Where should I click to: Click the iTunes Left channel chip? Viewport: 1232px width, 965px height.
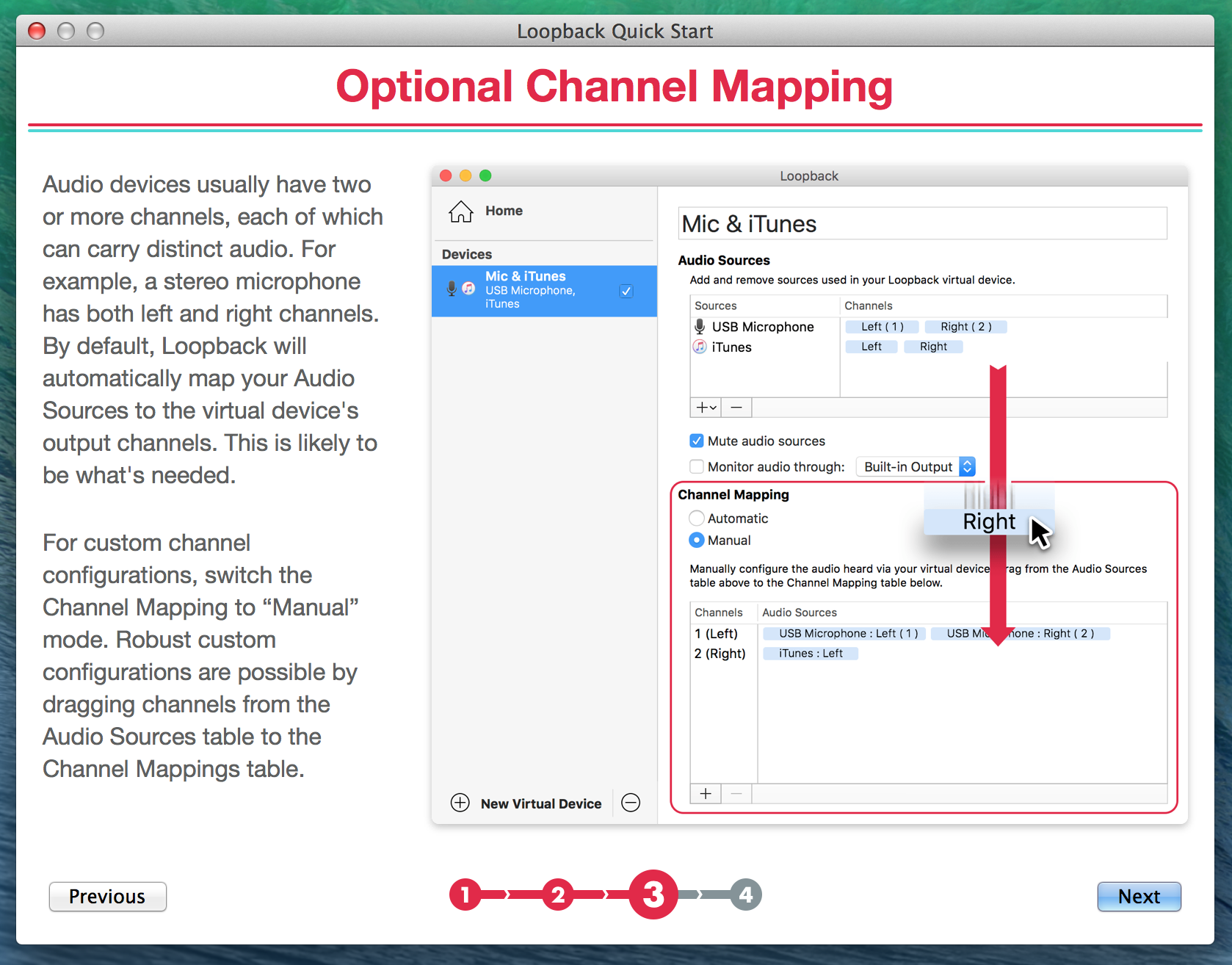click(872, 347)
